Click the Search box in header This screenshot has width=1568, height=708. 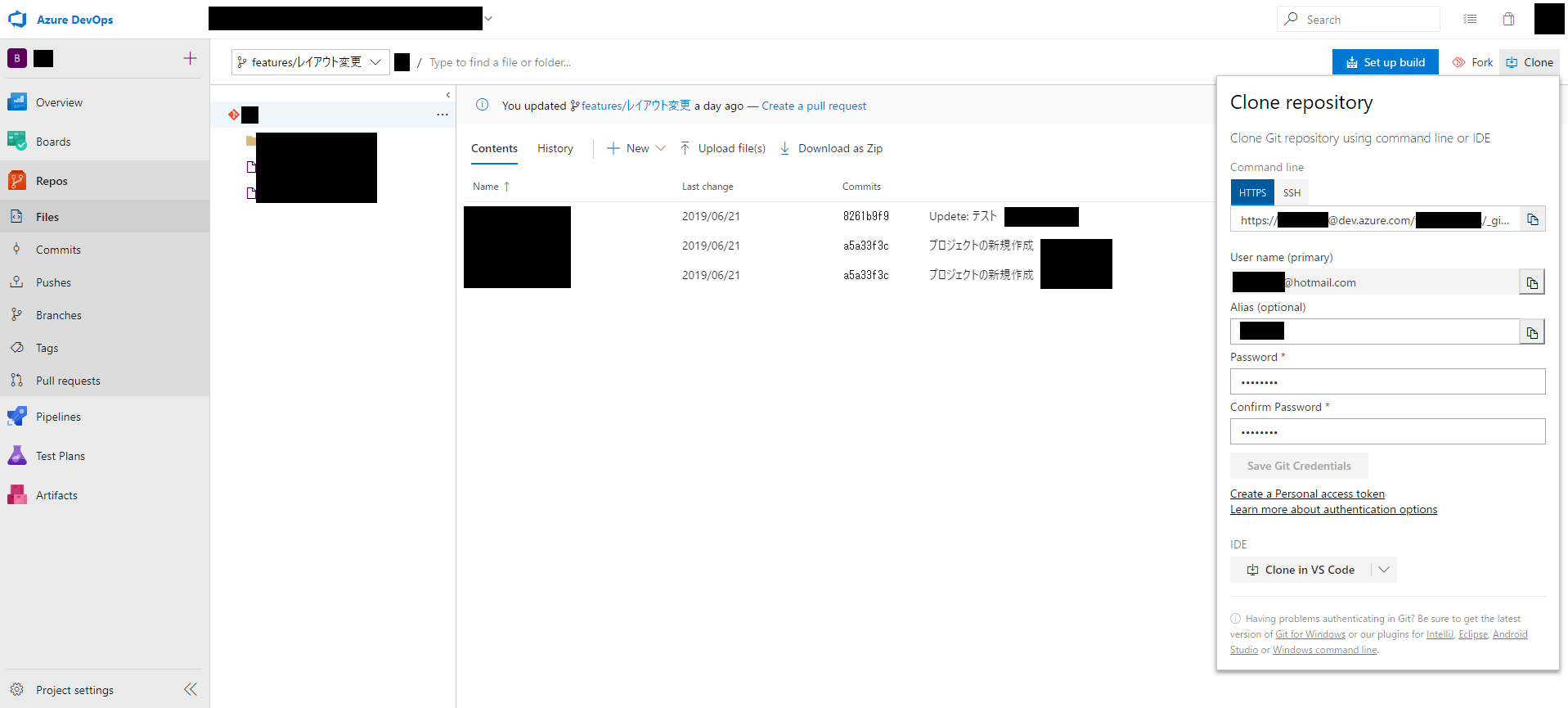point(1358,19)
